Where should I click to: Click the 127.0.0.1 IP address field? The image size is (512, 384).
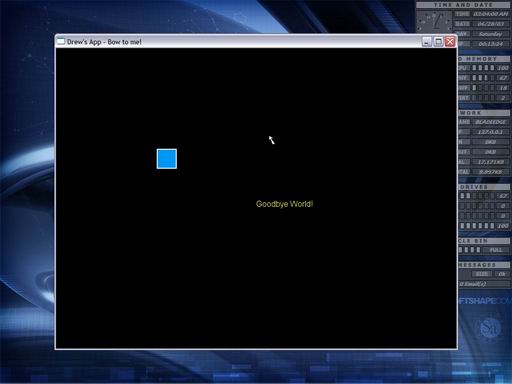click(x=490, y=132)
